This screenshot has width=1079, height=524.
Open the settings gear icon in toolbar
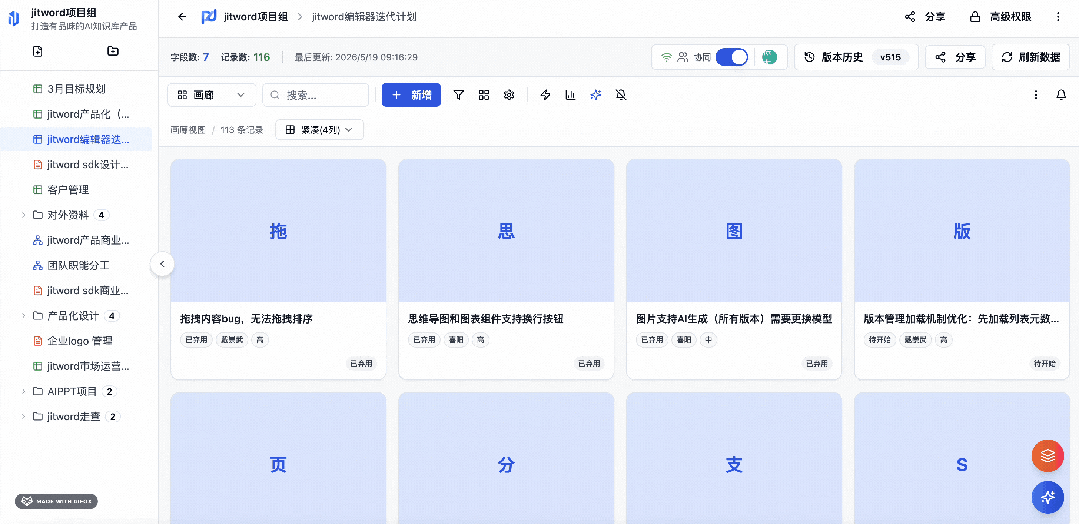(509, 95)
